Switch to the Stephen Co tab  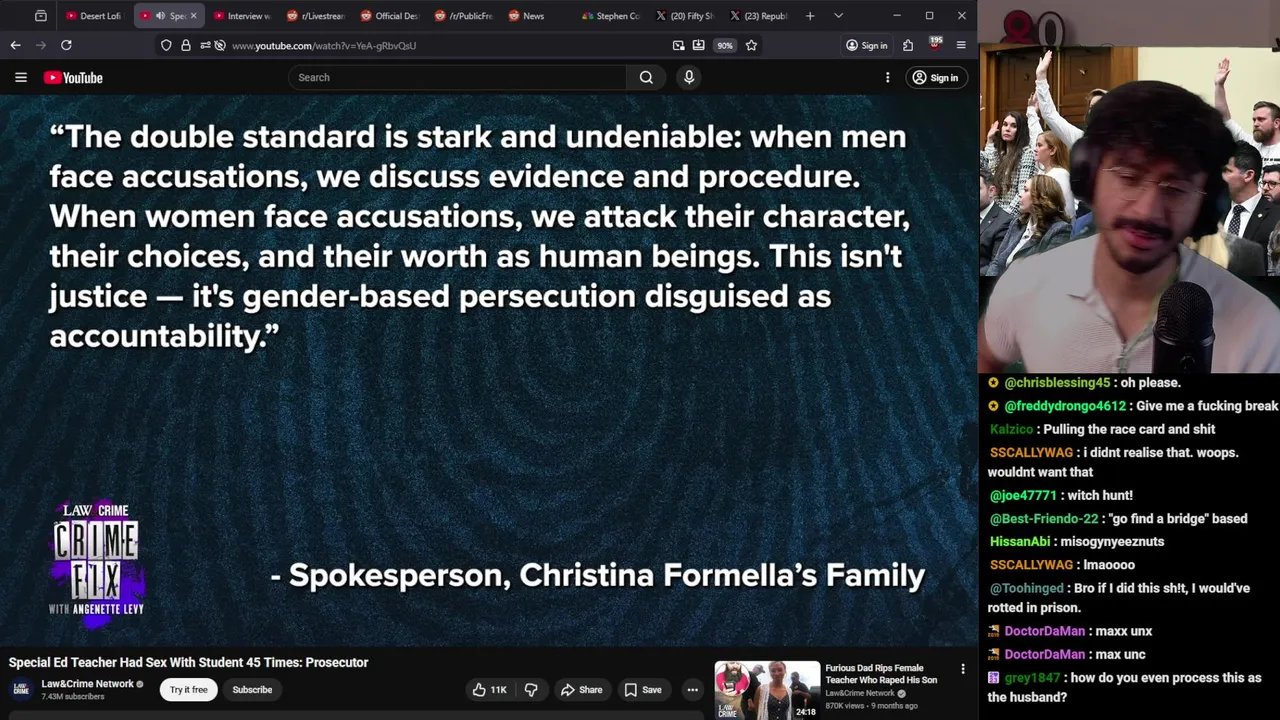610,16
